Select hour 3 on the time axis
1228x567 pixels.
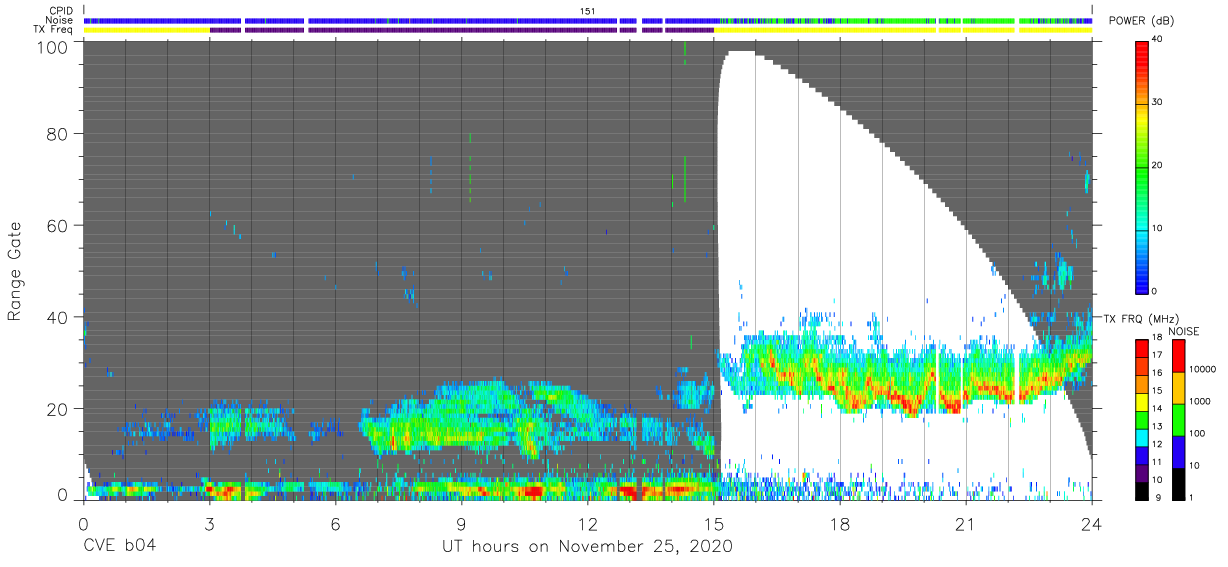click(209, 524)
